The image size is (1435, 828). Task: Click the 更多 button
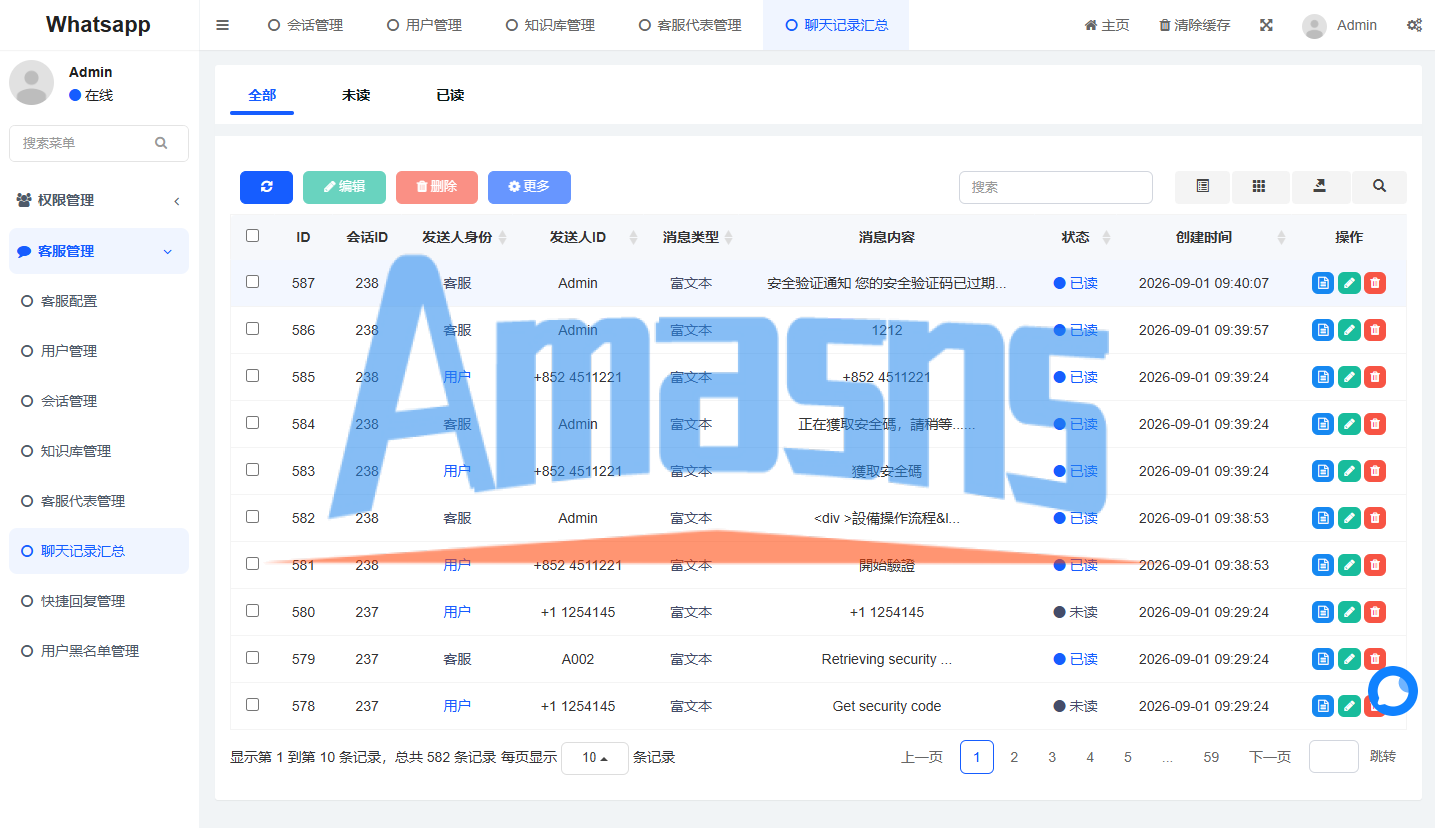coord(529,187)
